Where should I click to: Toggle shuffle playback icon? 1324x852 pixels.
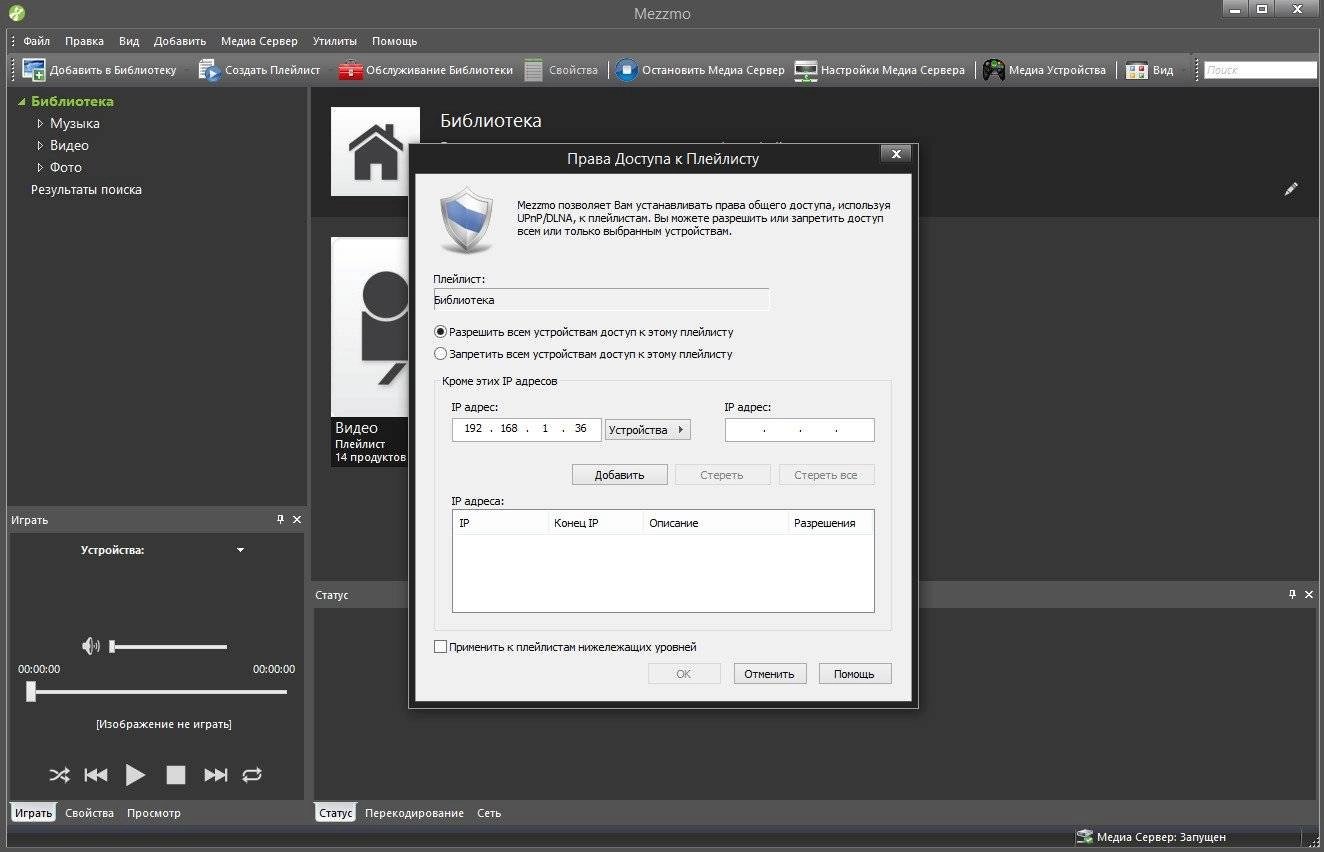59,775
